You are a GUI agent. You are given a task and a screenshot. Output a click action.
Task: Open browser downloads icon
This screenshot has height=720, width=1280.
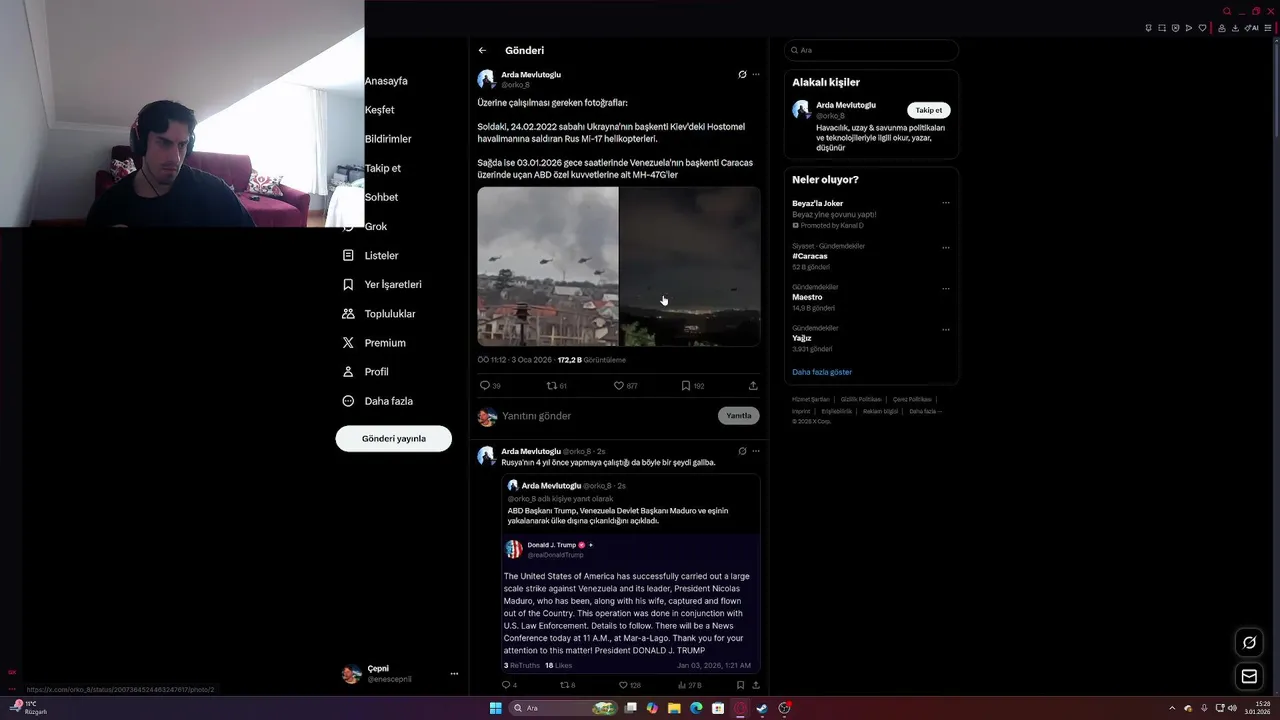(x=1234, y=28)
